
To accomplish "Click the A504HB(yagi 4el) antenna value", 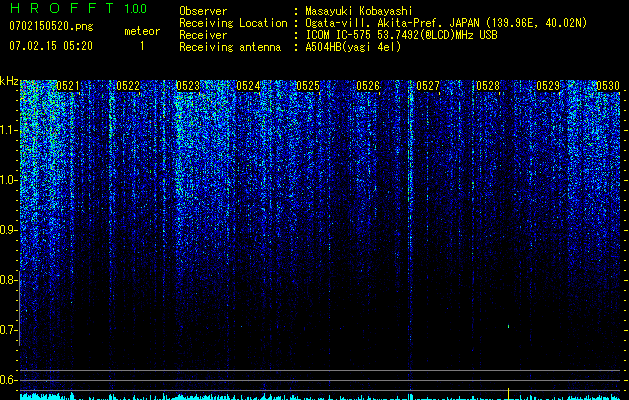I will 353,47.
